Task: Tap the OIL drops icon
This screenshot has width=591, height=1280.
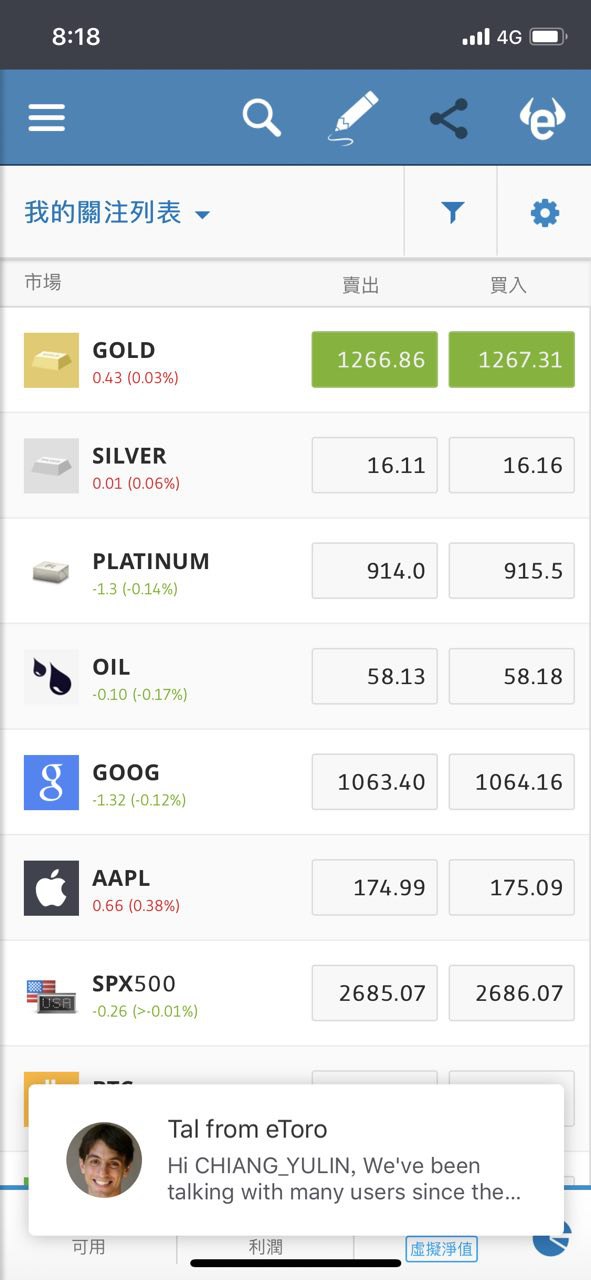Action: [x=51, y=677]
